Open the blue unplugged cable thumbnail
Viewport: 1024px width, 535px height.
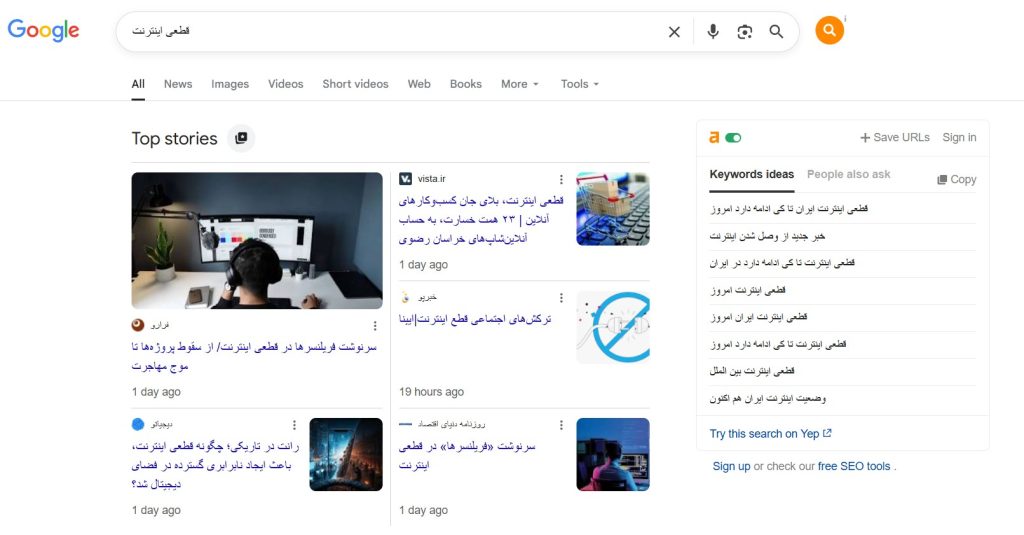(x=613, y=327)
